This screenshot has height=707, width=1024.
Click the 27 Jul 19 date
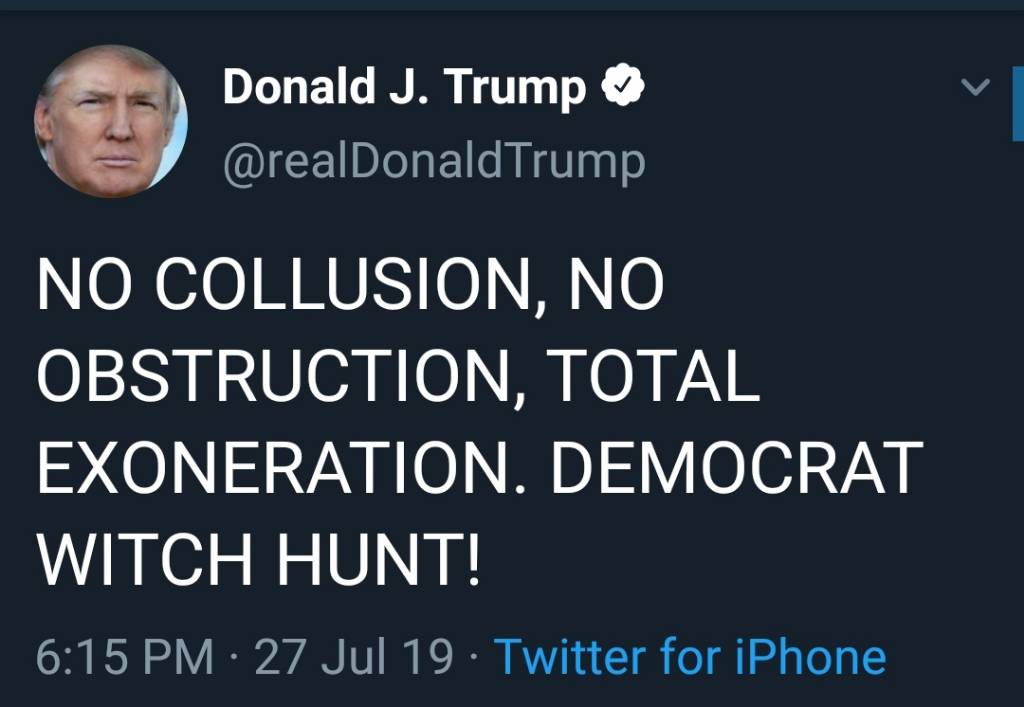[x=354, y=657]
